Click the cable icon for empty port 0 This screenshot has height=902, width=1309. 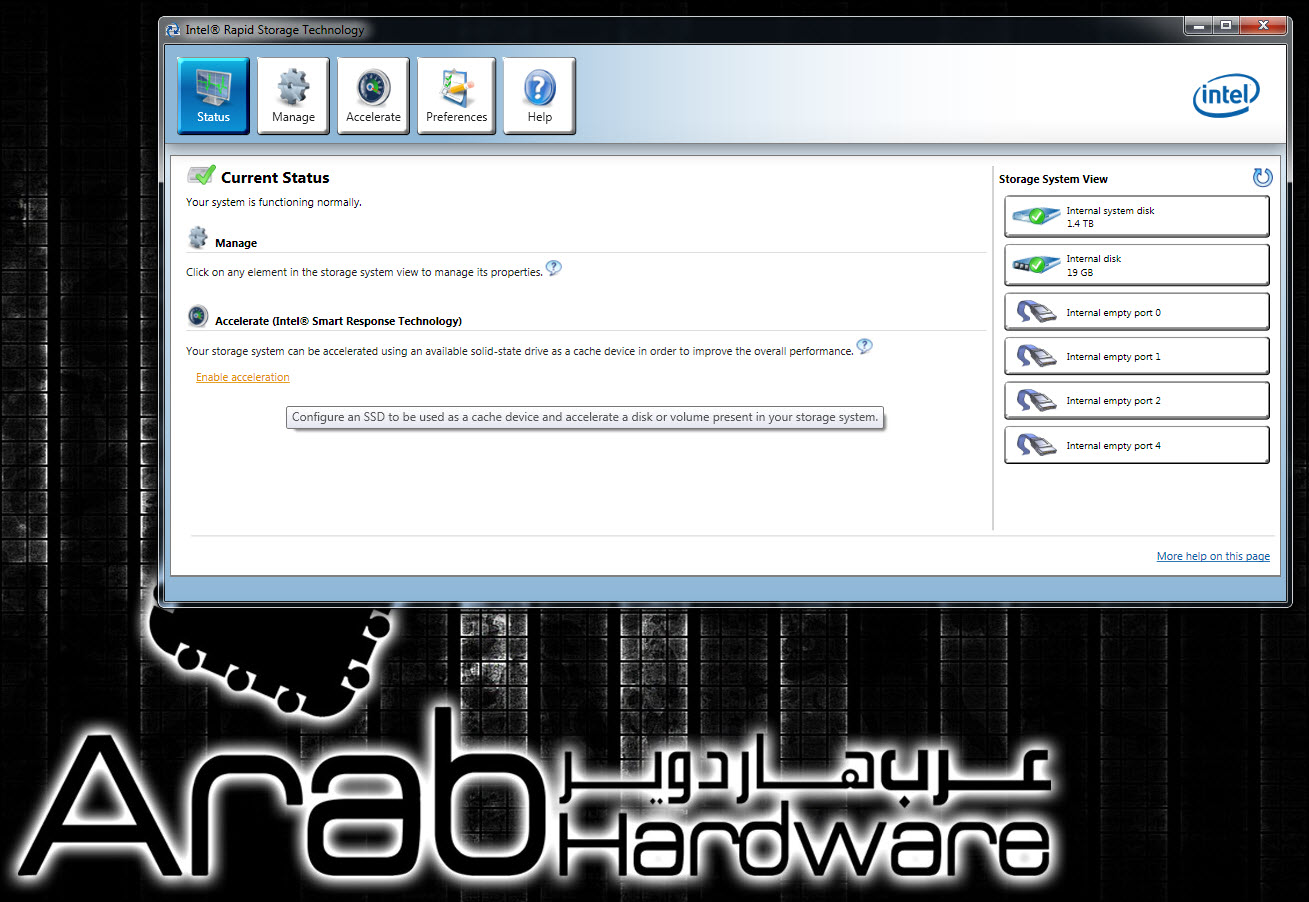1035,312
